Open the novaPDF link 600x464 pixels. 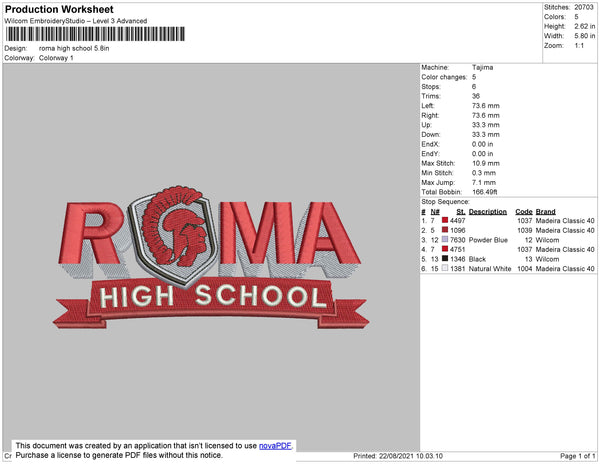[x=275, y=446]
